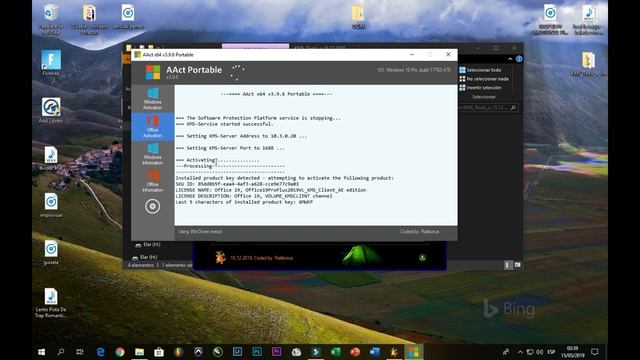Launch Premiere Pro from taskbar
The width and height of the screenshot is (640, 360).
276,352
